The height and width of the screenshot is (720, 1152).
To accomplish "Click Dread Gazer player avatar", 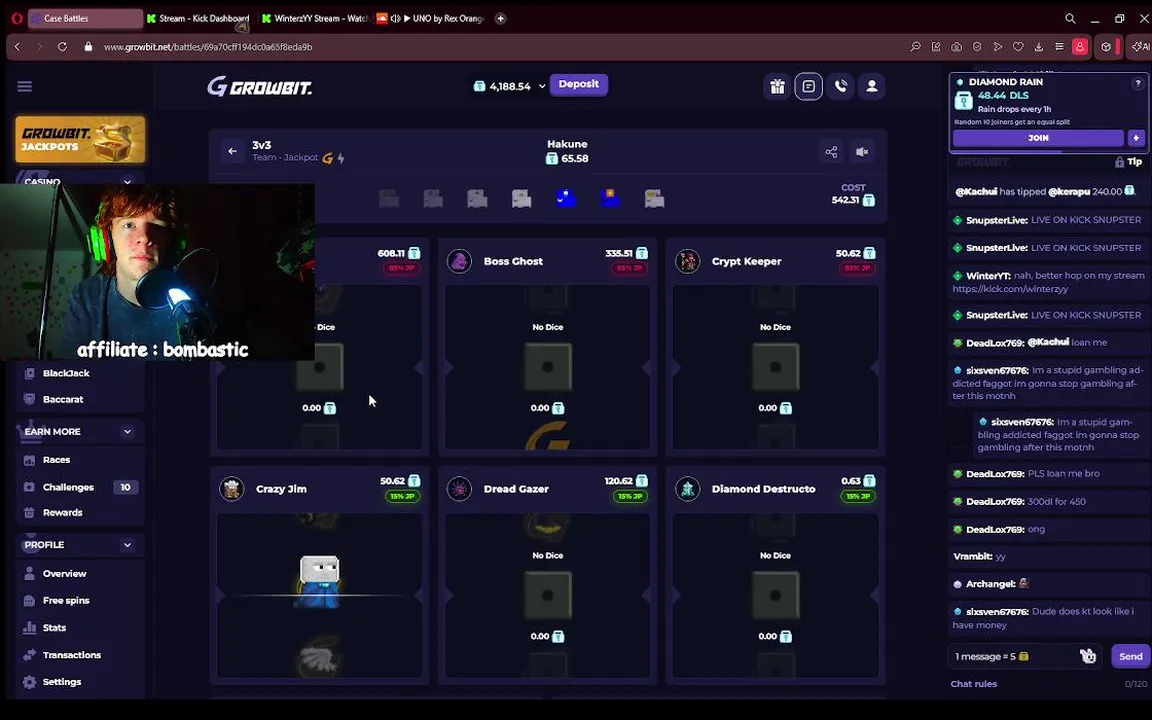I will click(459, 489).
